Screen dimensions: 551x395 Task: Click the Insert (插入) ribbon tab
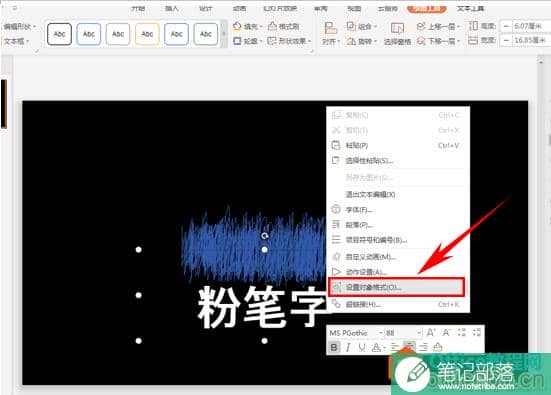point(171,8)
